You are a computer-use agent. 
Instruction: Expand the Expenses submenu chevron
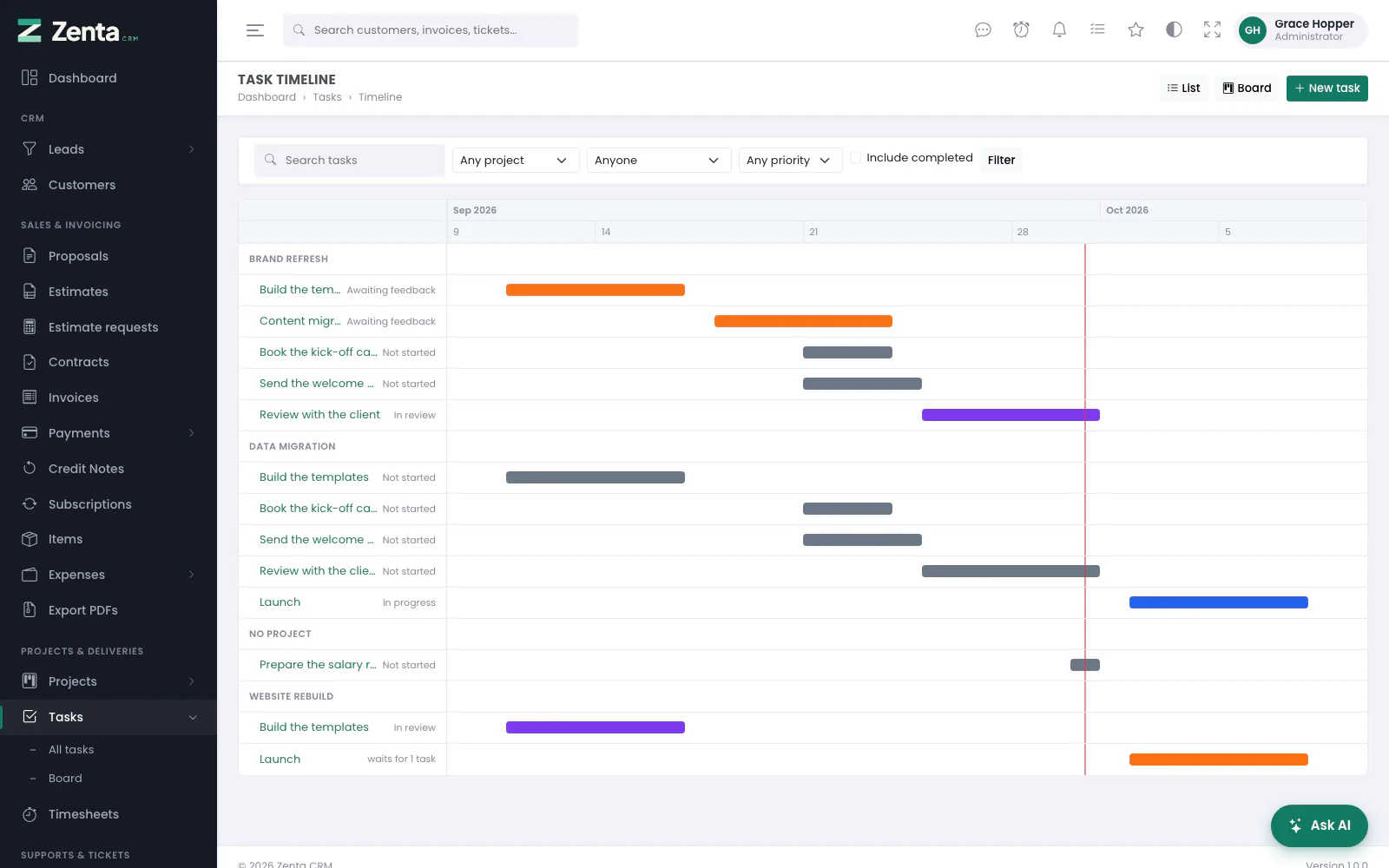[192, 575]
